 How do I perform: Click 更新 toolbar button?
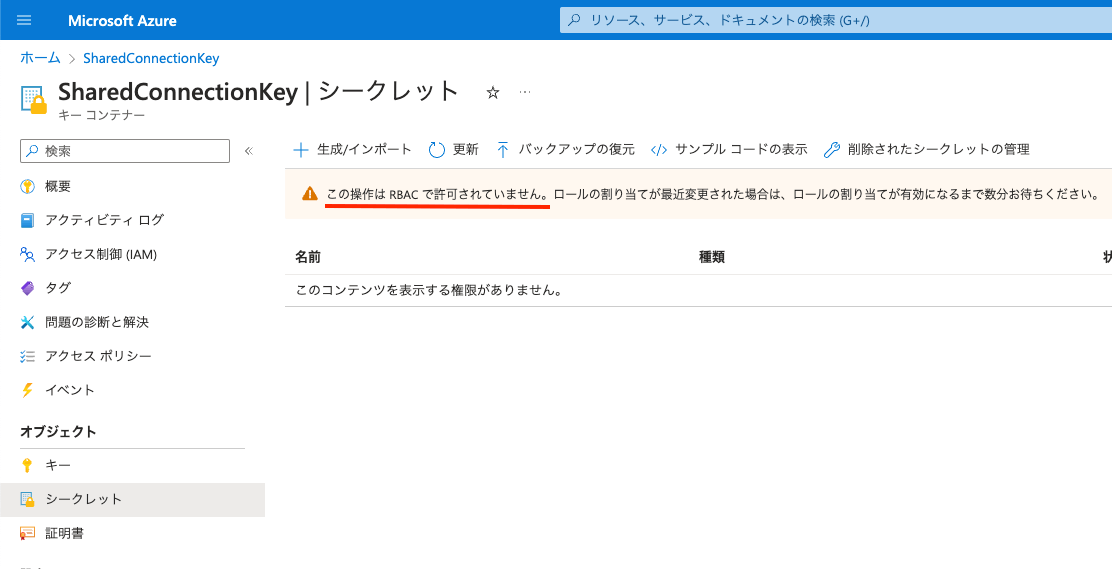coord(454,150)
